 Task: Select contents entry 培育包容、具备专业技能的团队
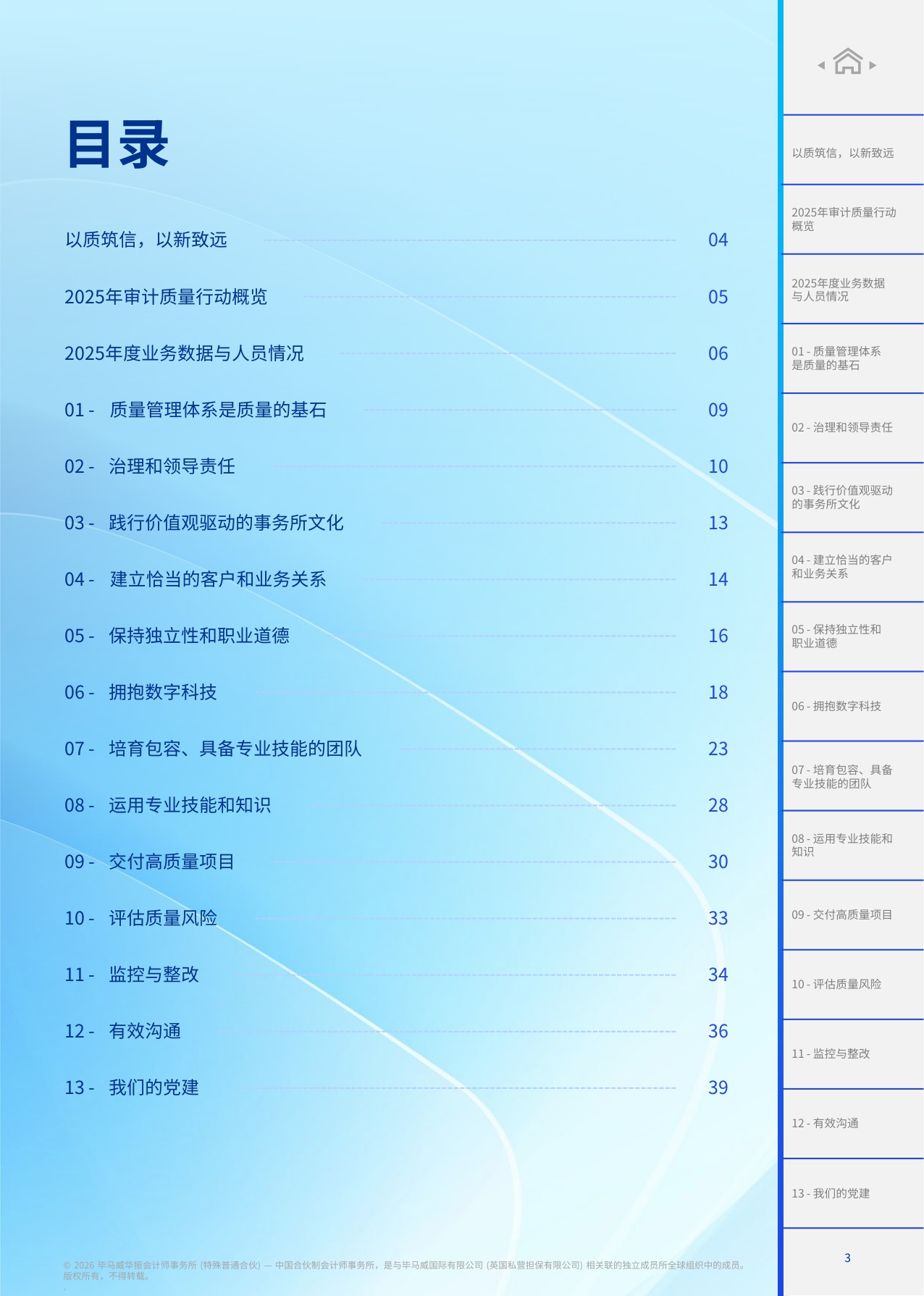[235, 749]
